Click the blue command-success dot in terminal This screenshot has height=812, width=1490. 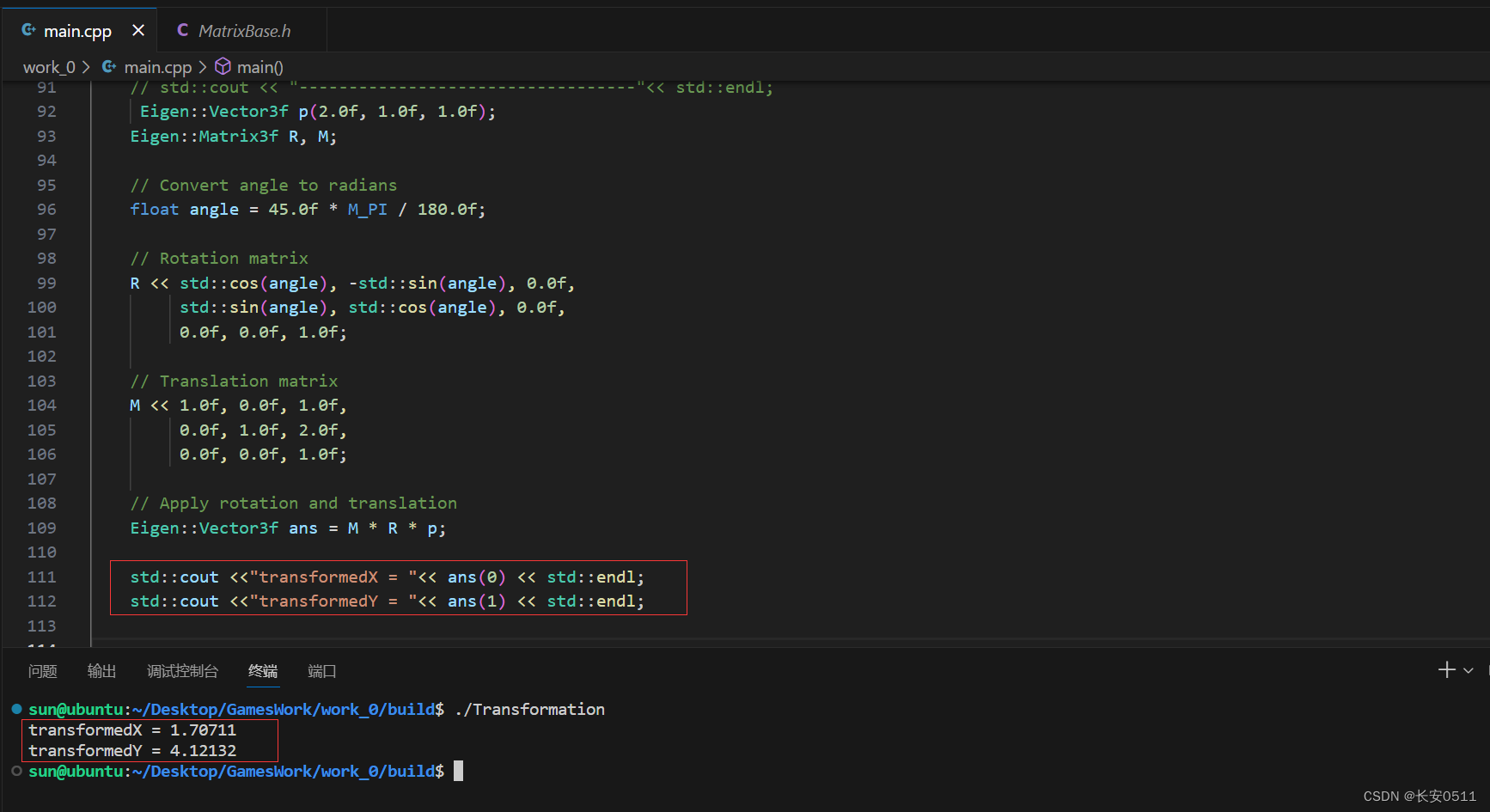(x=16, y=709)
